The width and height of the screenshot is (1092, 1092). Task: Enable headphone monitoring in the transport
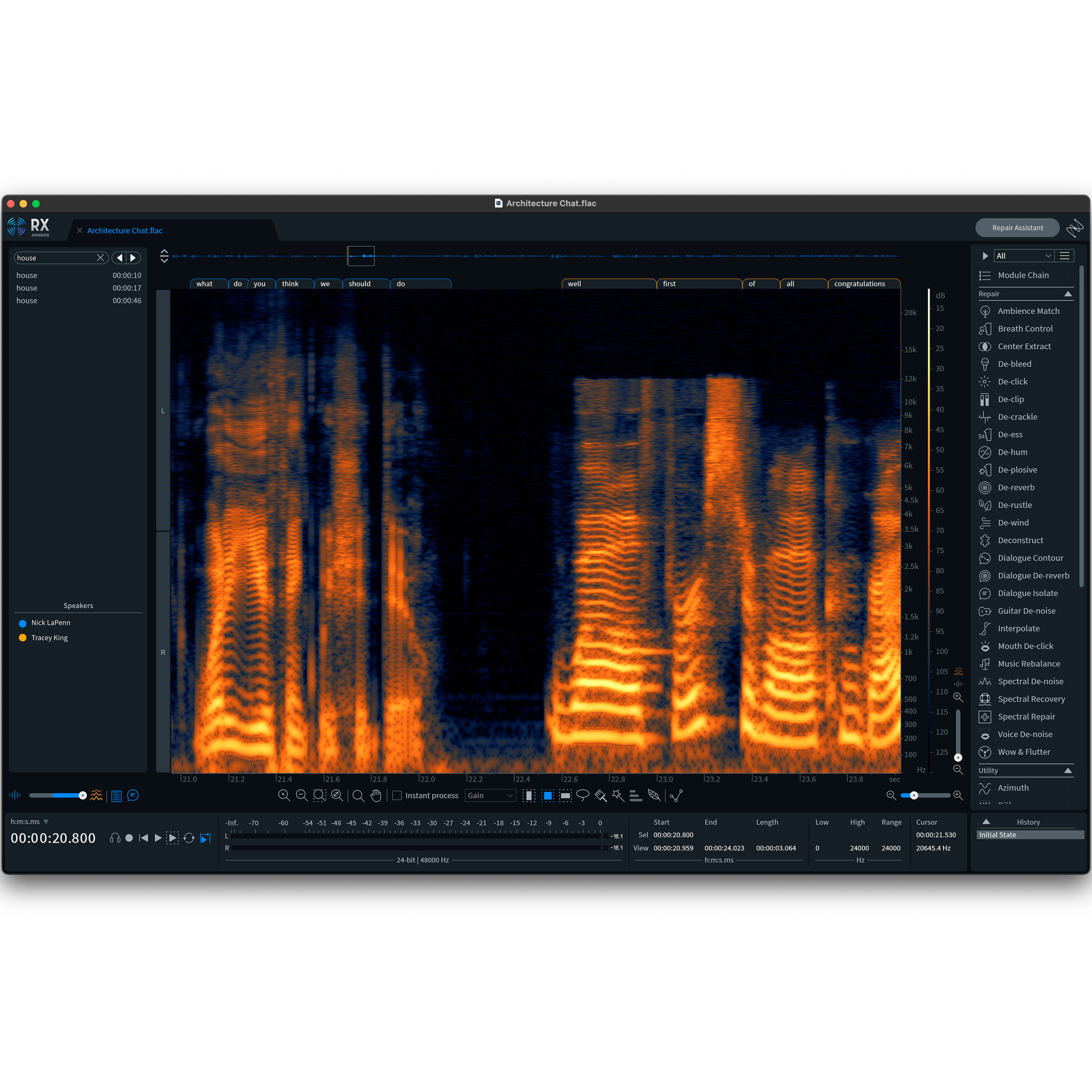pyautogui.click(x=115, y=838)
